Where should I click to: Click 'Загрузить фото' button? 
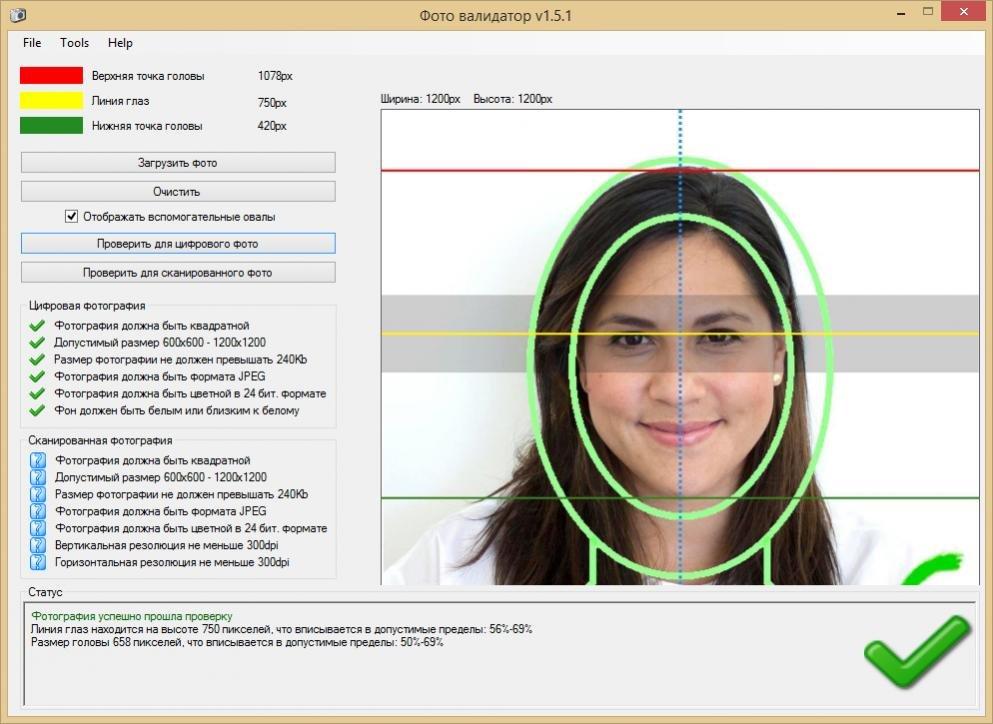coord(178,163)
